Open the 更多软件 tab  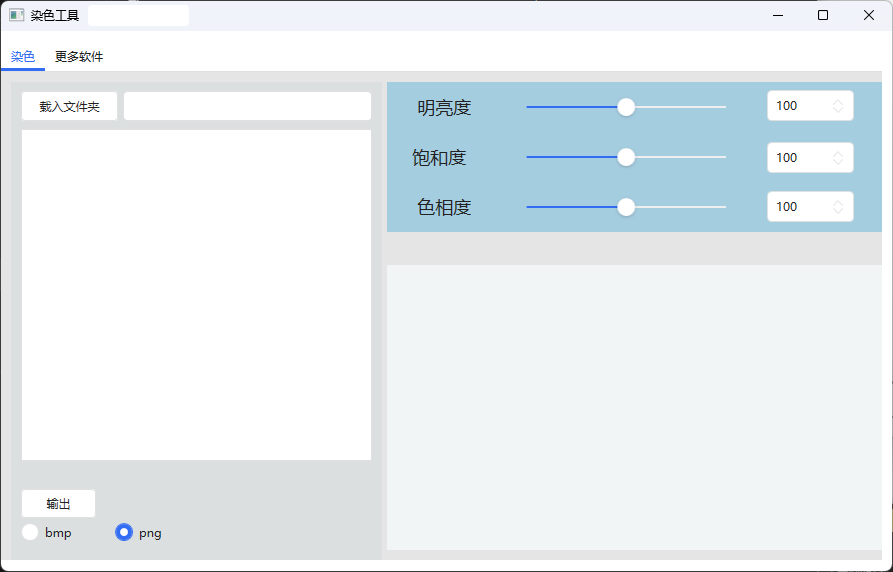click(x=79, y=56)
